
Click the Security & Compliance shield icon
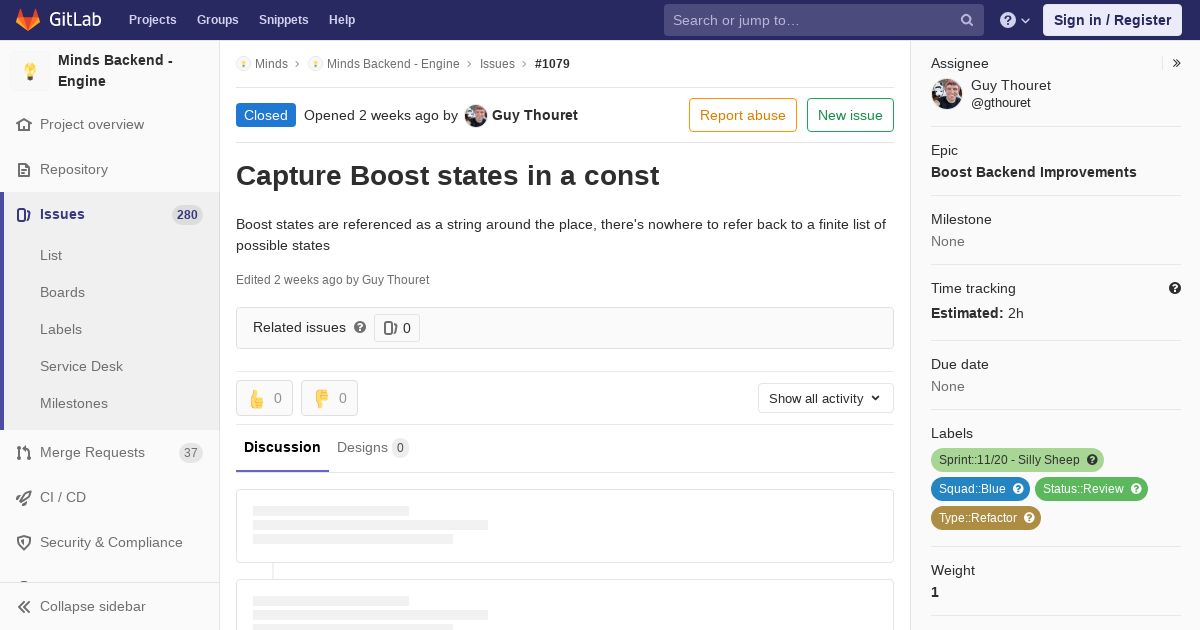click(x=24, y=543)
